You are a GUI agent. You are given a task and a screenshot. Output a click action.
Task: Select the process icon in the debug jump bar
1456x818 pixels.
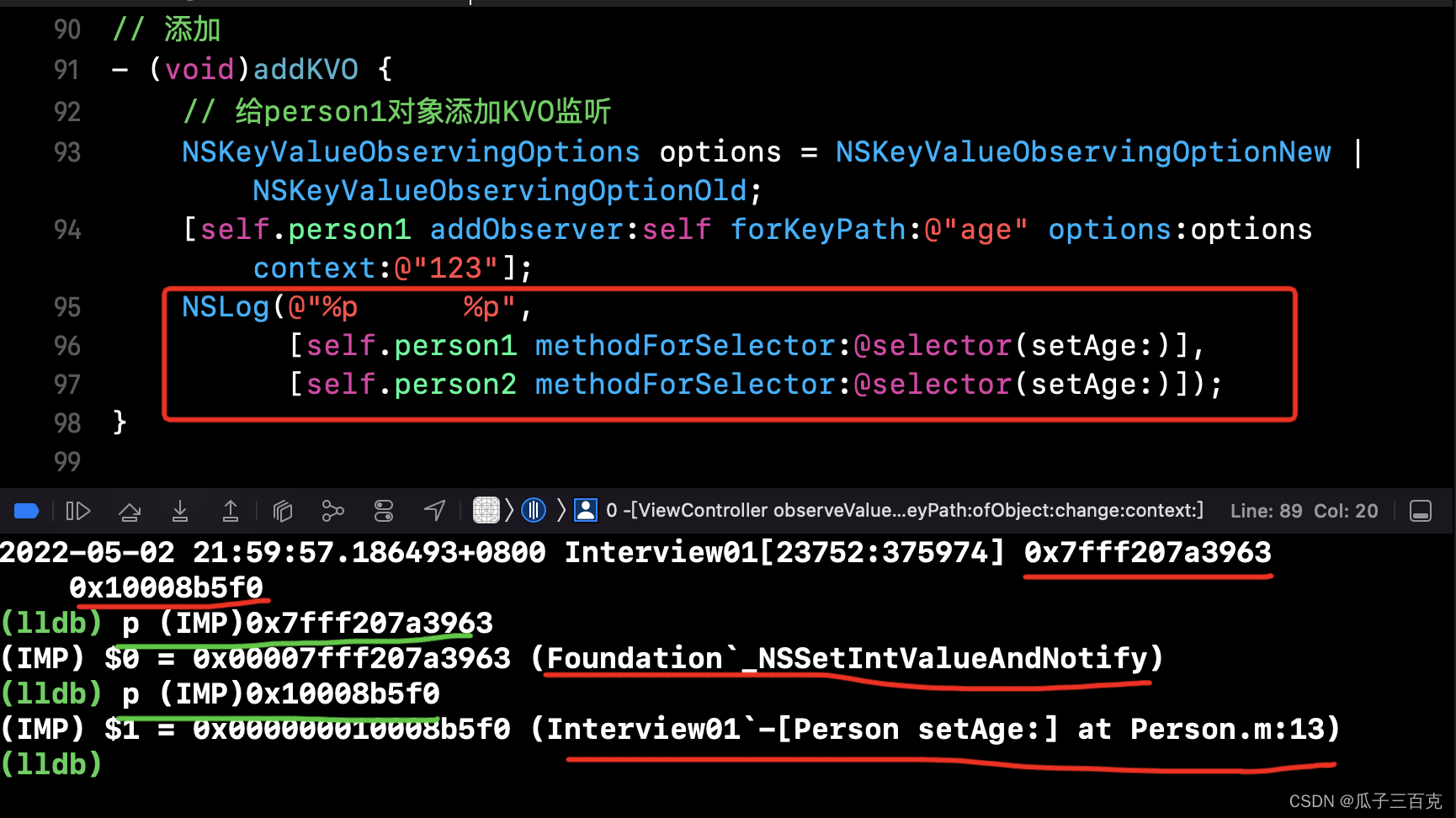pos(486,510)
